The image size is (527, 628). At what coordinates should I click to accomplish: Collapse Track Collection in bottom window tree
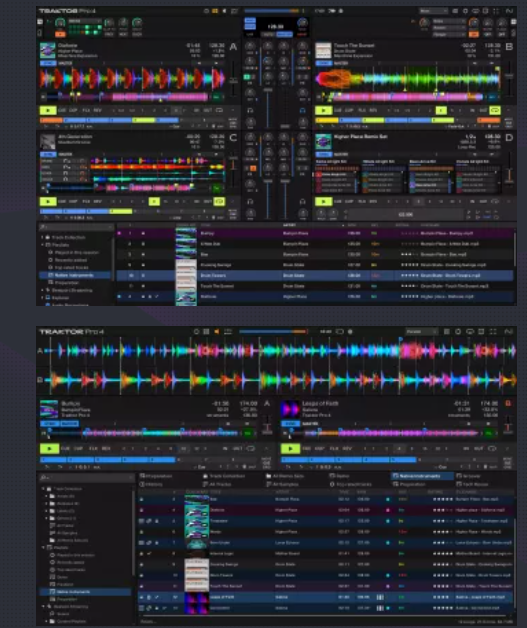pyautogui.click(x=44, y=489)
